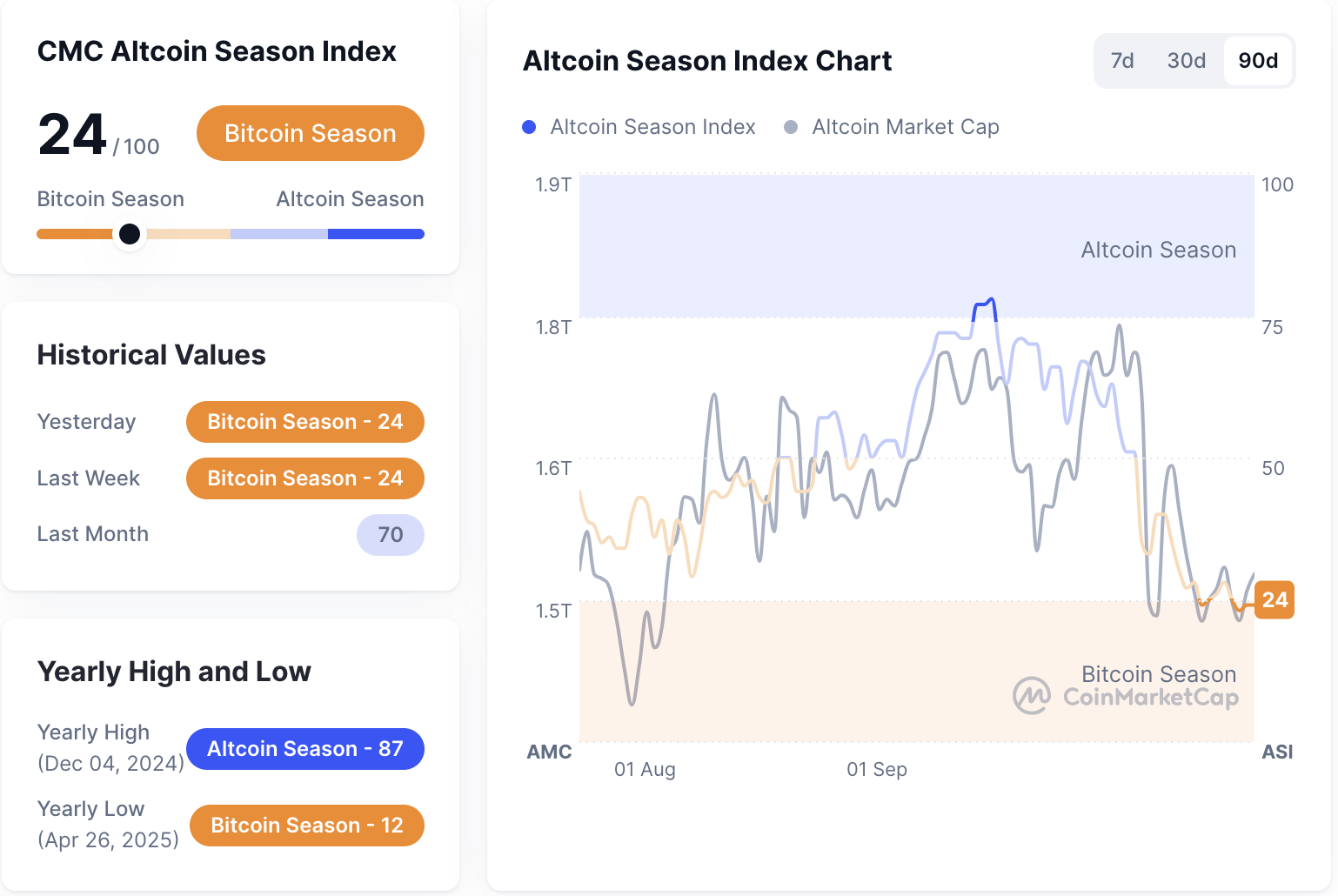Switch chart range to 7d
The width and height of the screenshot is (1338, 896).
click(1122, 61)
